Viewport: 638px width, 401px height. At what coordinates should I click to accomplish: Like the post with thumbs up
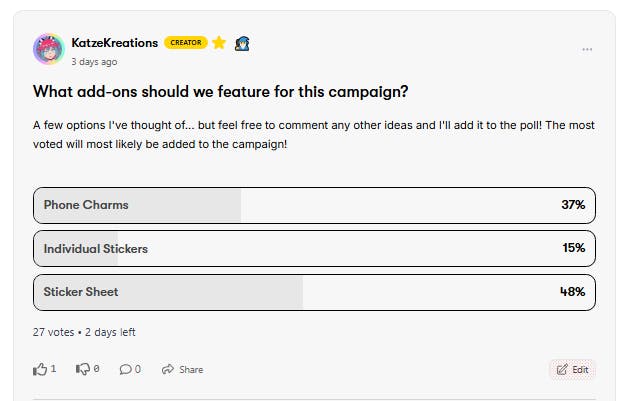[x=41, y=369]
